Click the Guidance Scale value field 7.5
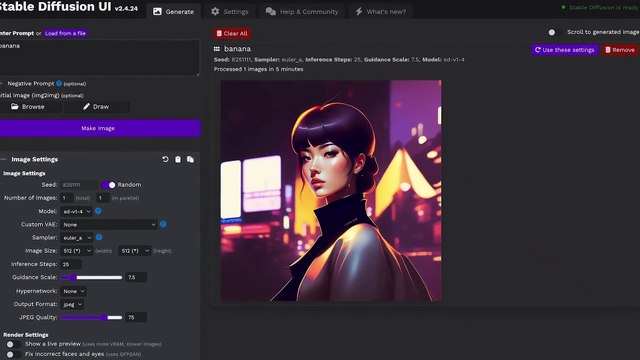Screen dimensions: 640x360 pyautogui.click(x=136, y=277)
